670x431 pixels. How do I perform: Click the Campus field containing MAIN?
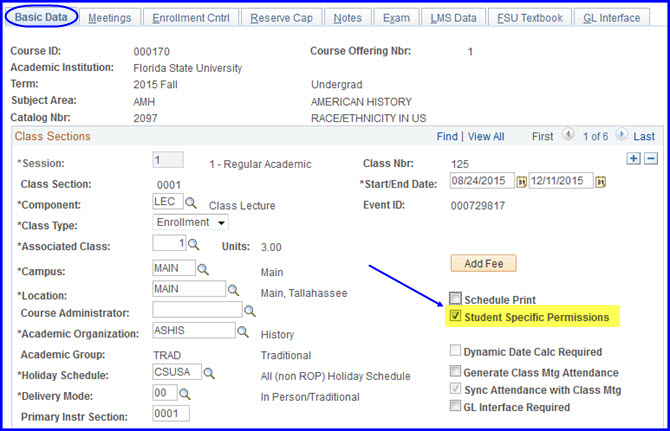174,268
